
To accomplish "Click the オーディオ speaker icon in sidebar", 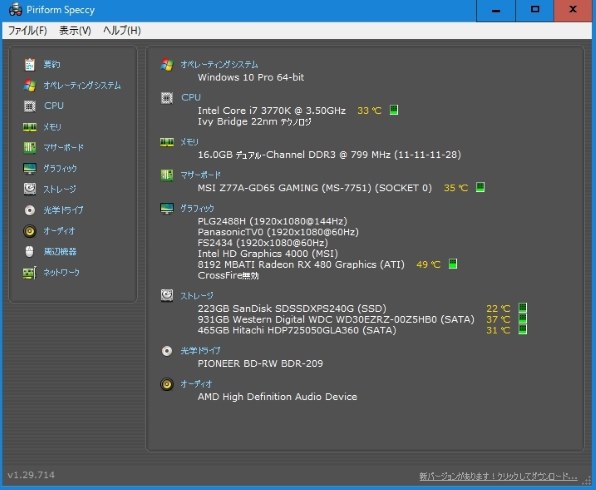I will [x=30, y=231].
